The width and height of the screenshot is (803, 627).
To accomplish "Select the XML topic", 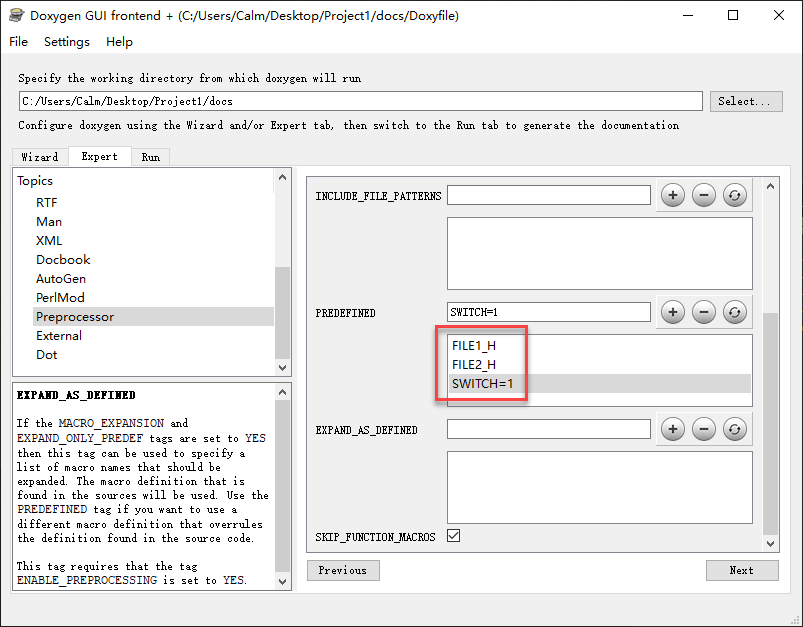I will coord(49,240).
